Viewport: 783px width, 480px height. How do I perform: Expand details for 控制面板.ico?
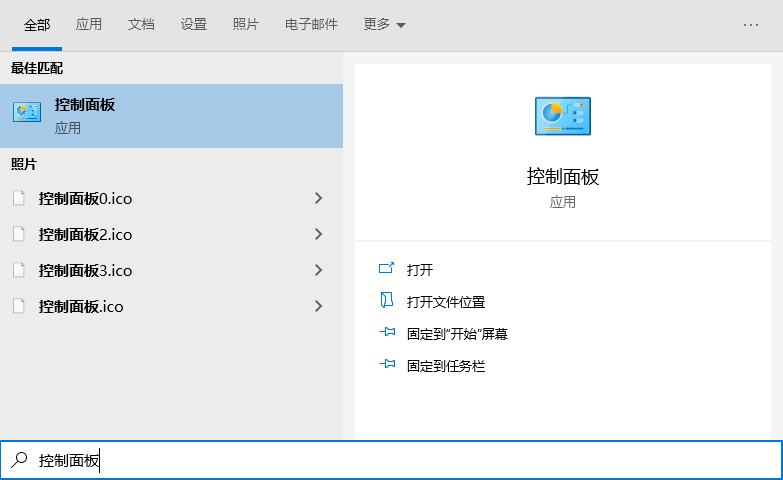(x=319, y=306)
